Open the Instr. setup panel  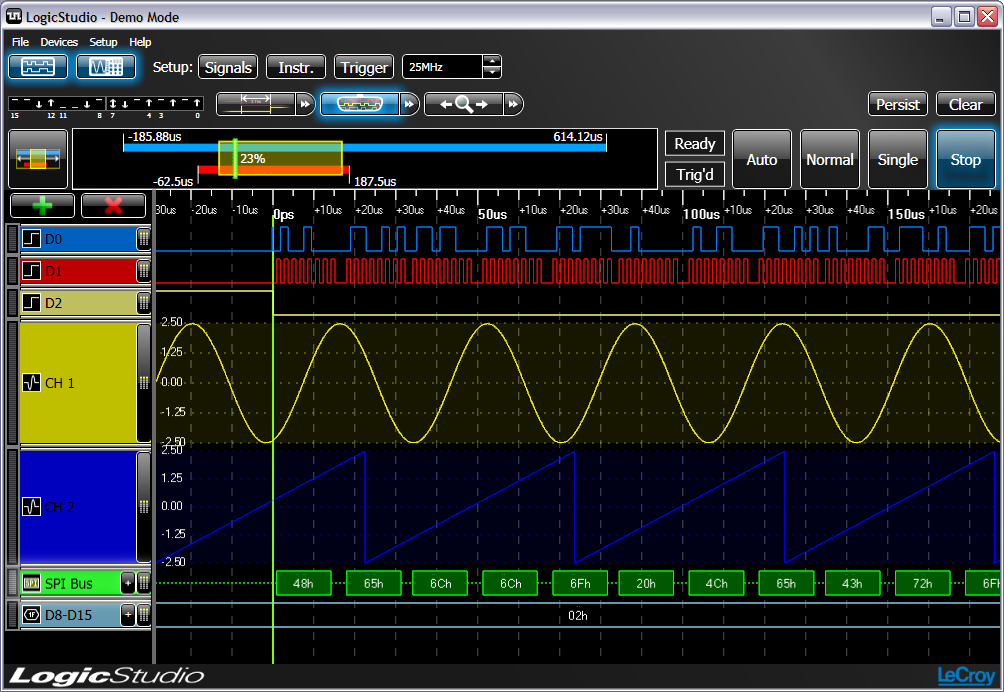(x=296, y=67)
